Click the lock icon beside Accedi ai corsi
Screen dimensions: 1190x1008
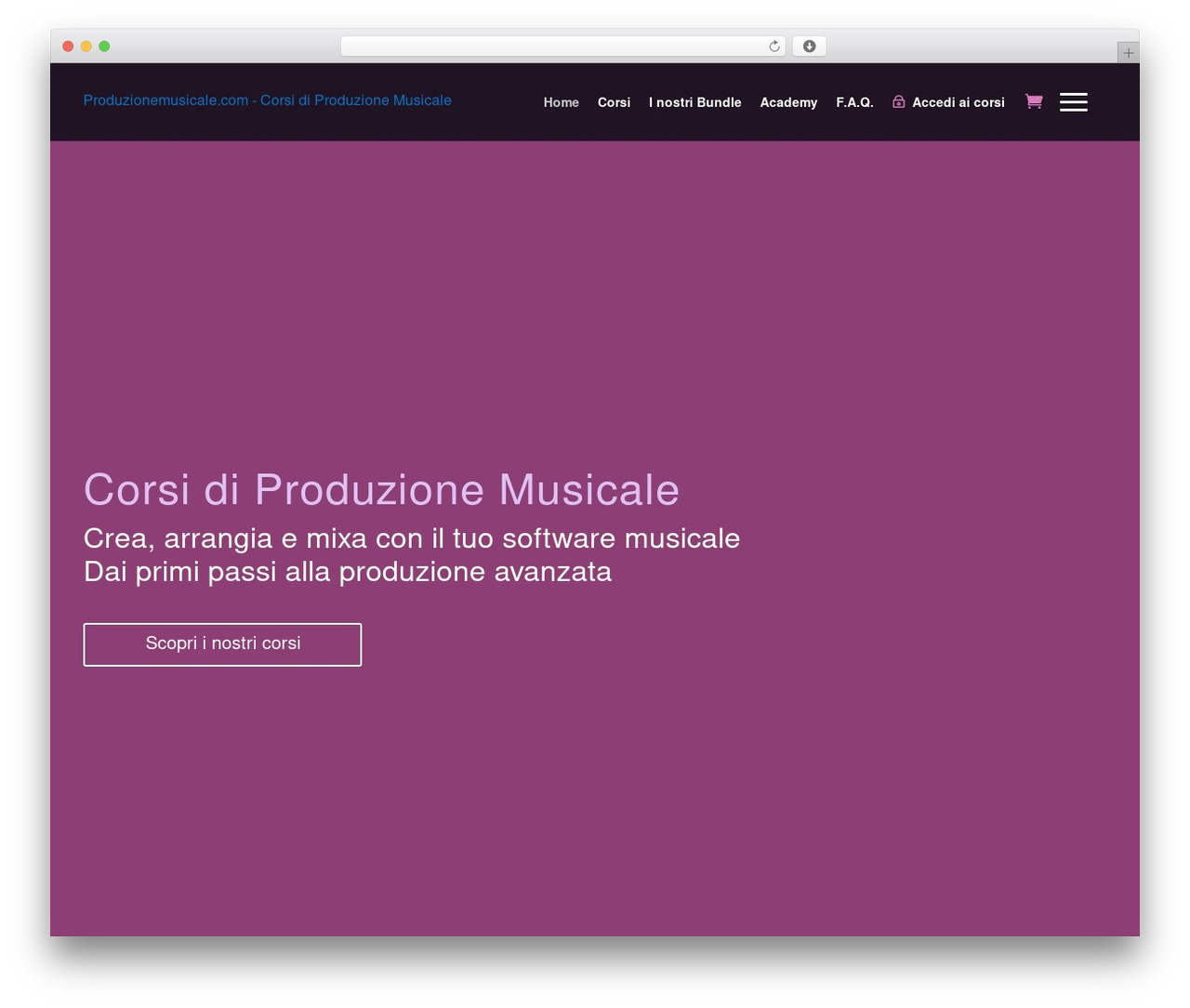click(x=899, y=101)
